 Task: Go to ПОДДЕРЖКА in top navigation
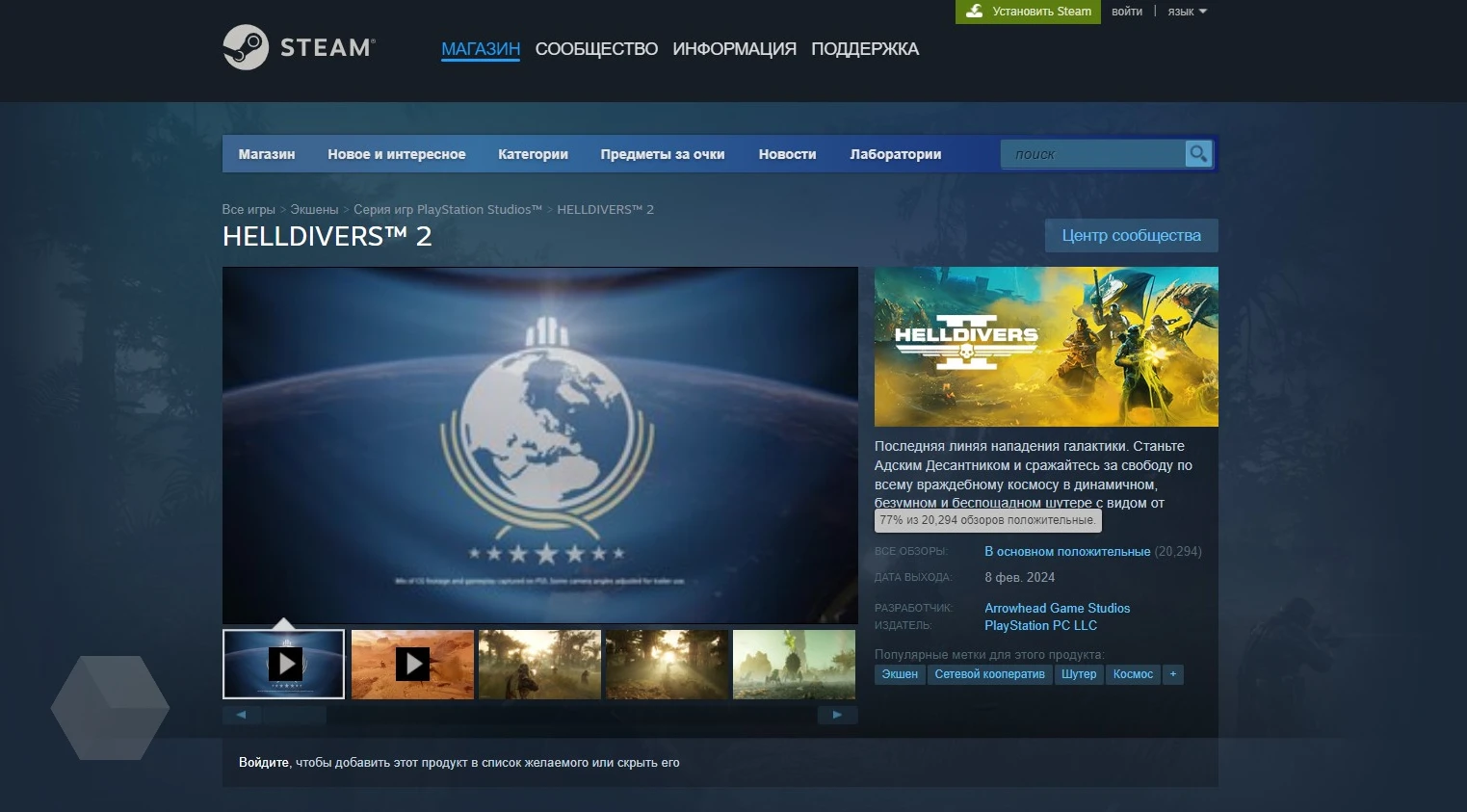[x=865, y=49]
